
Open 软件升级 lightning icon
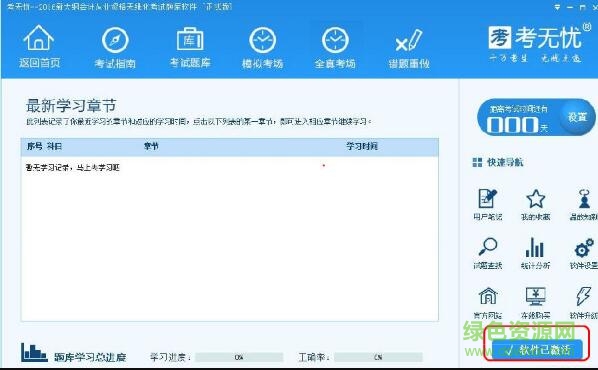[x=584, y=296]
